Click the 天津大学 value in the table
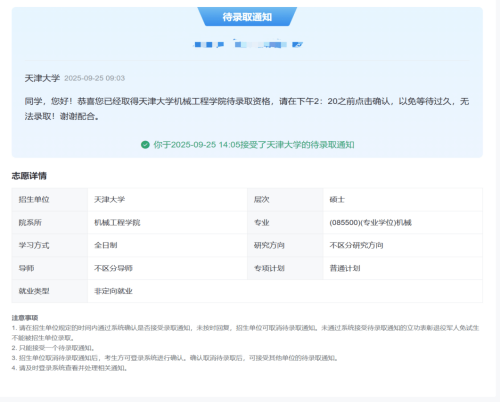Image resolution: width=500 pixels, height=402 pixels. tap(109, 199)
